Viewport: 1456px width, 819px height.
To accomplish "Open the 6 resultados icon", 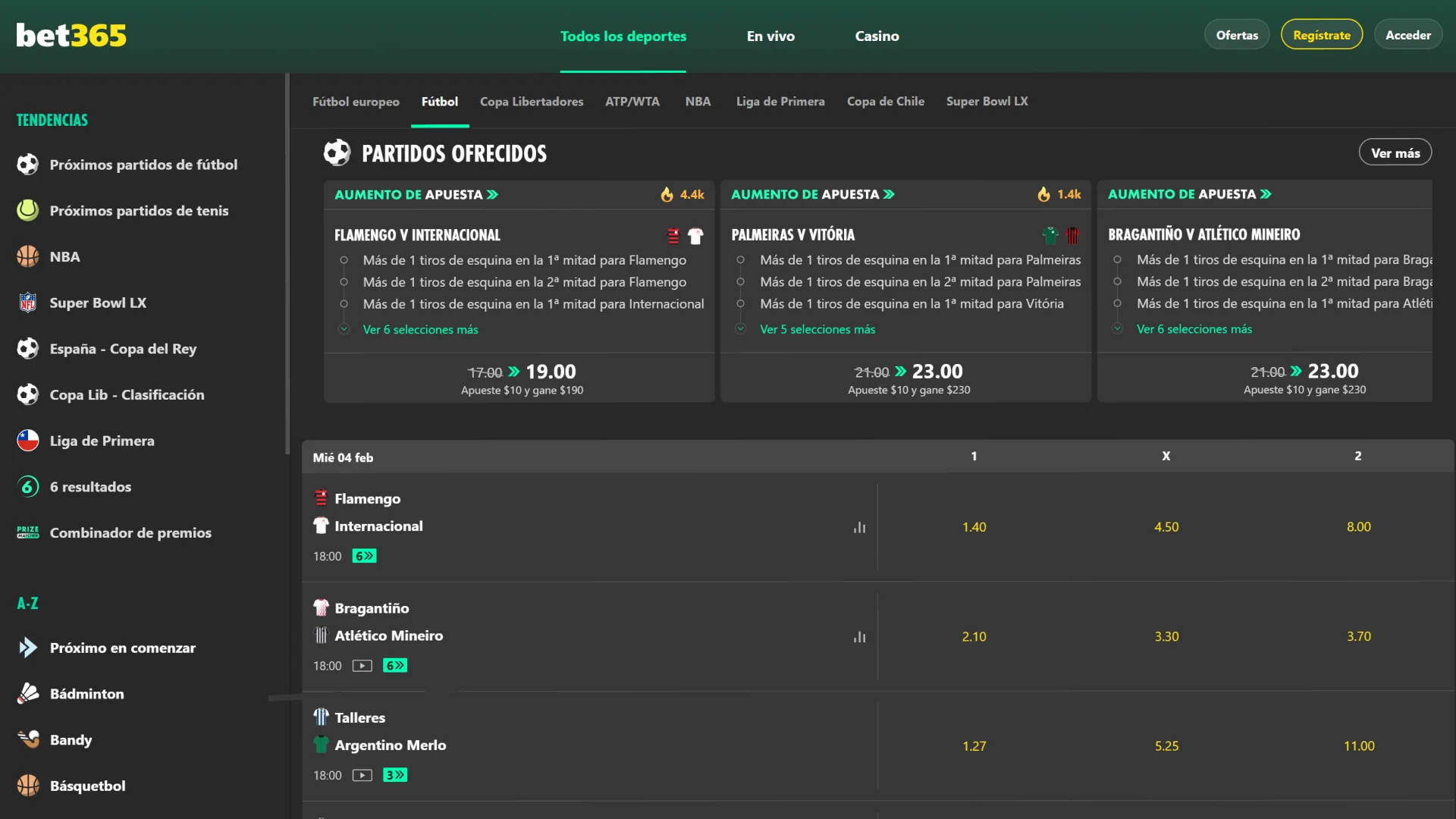I will 28,487.
